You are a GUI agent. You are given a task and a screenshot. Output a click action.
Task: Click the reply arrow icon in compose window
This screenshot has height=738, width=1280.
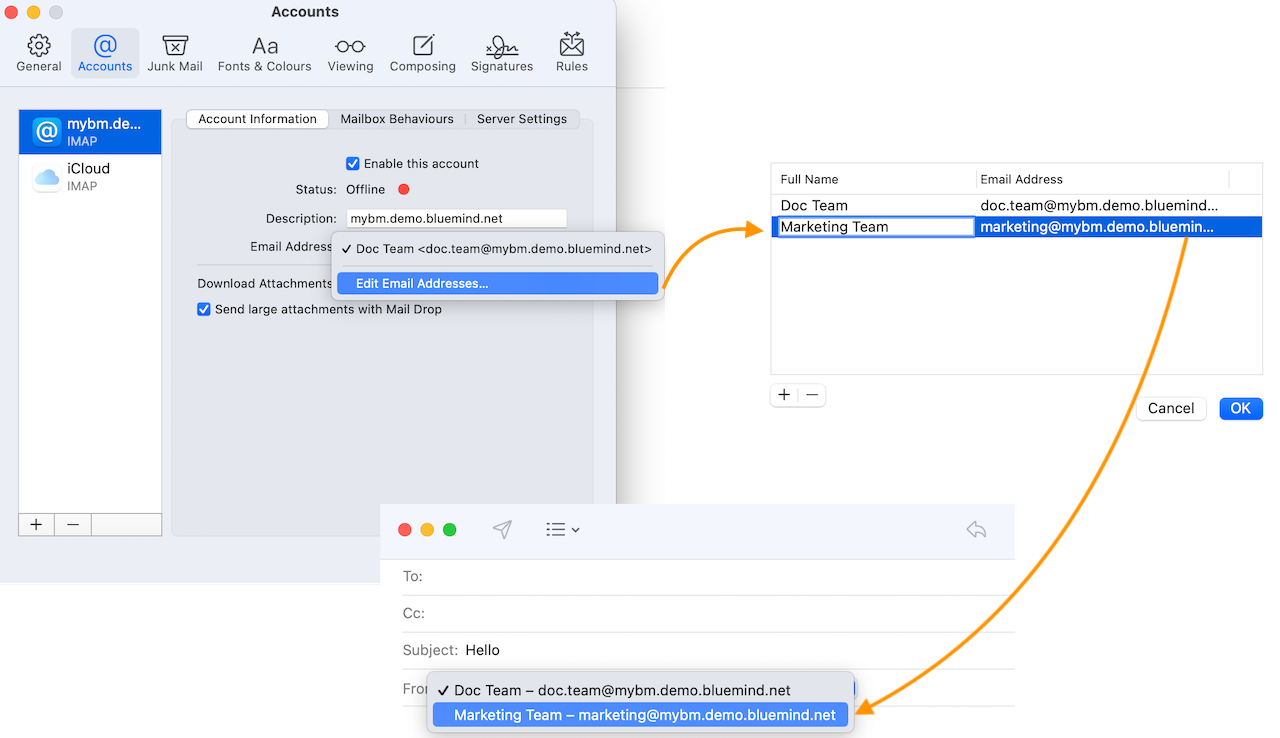pos(976,530)
